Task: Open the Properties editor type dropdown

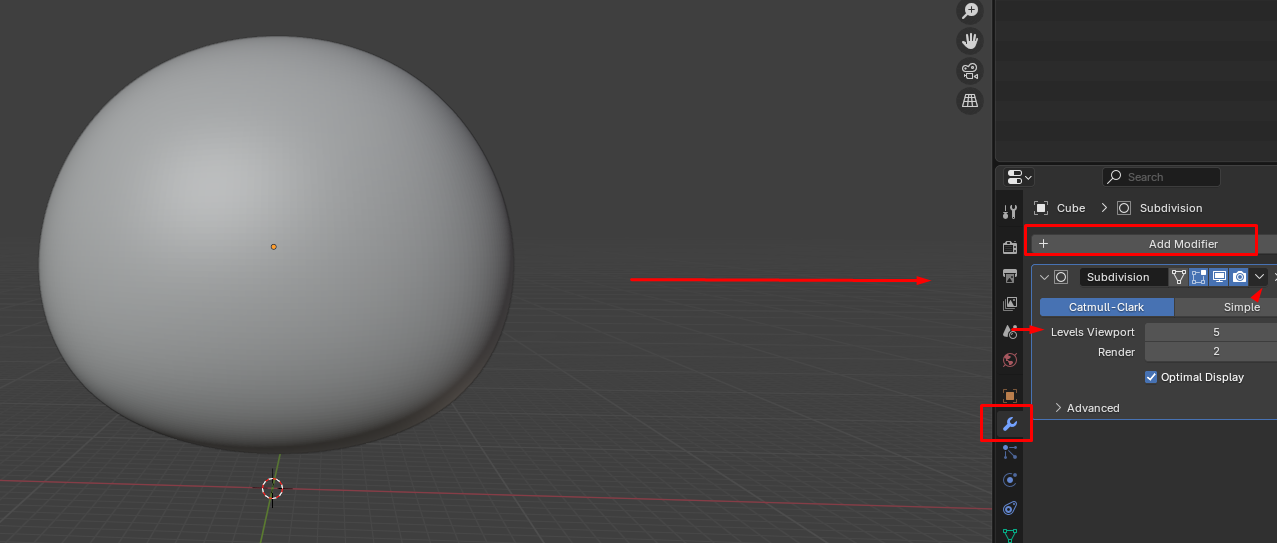Action: coord(1020,177)
